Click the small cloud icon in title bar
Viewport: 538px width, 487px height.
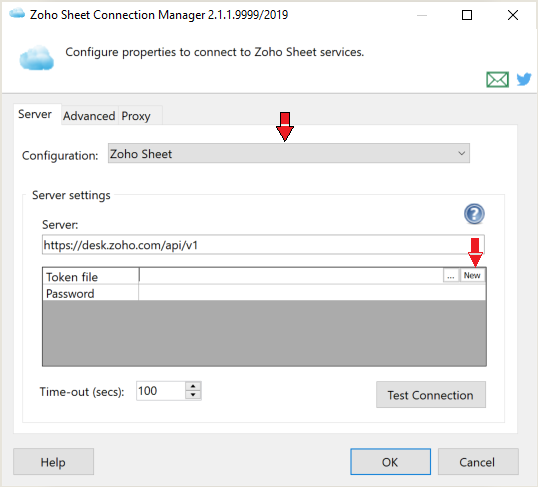(17, 14)
